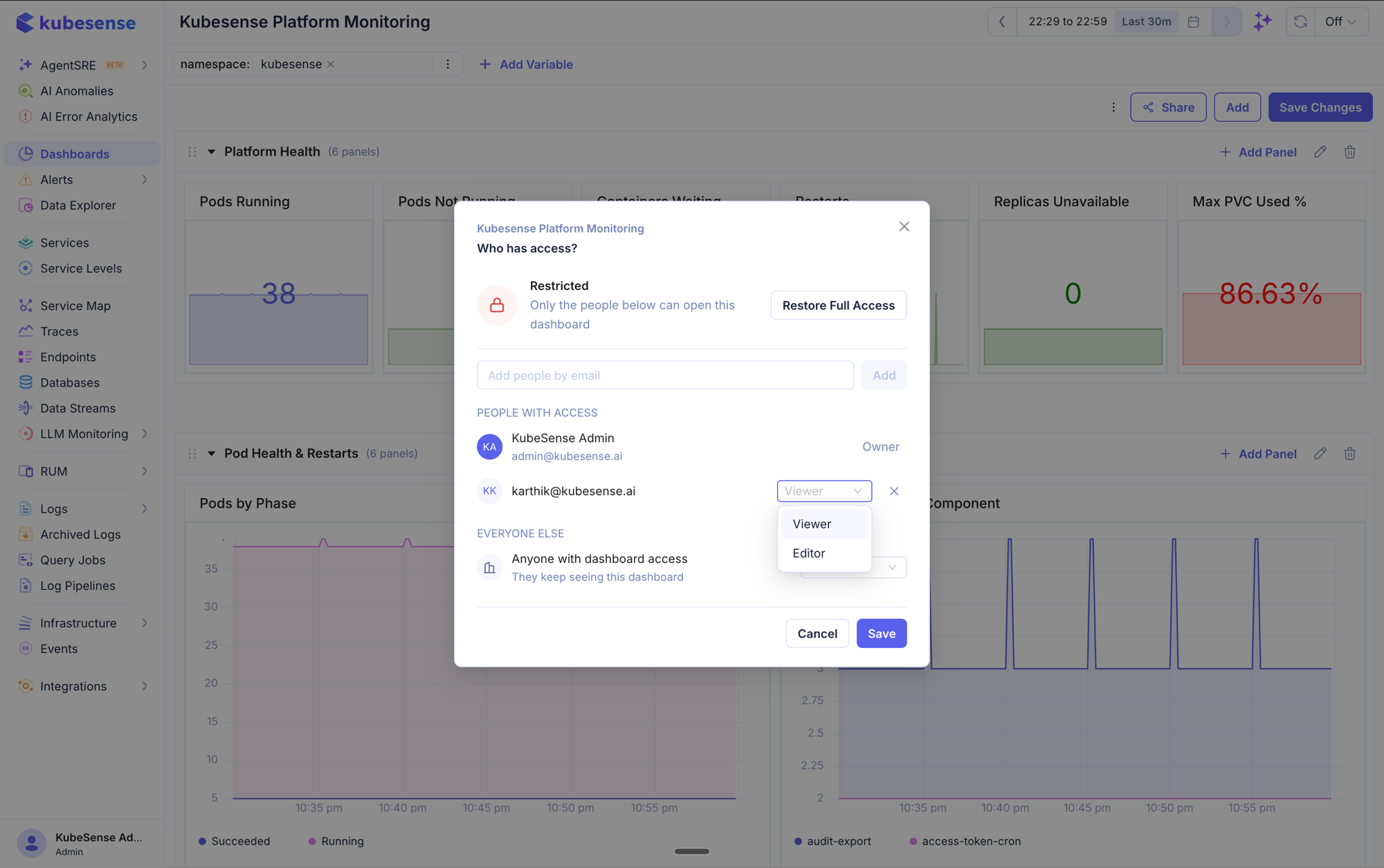Collapse the Platform Health section
Image resolution: width=1384 pixels, height=868 pixels.
(x=211, y=151)
